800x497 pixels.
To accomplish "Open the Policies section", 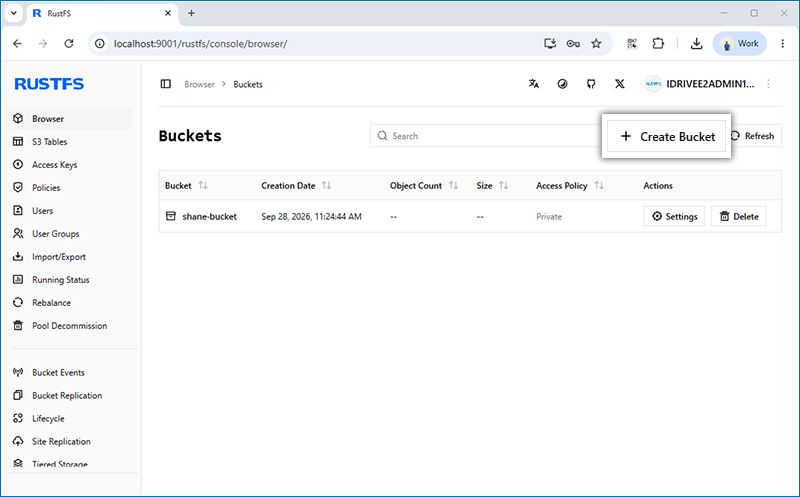I will (x=46, y=188).
